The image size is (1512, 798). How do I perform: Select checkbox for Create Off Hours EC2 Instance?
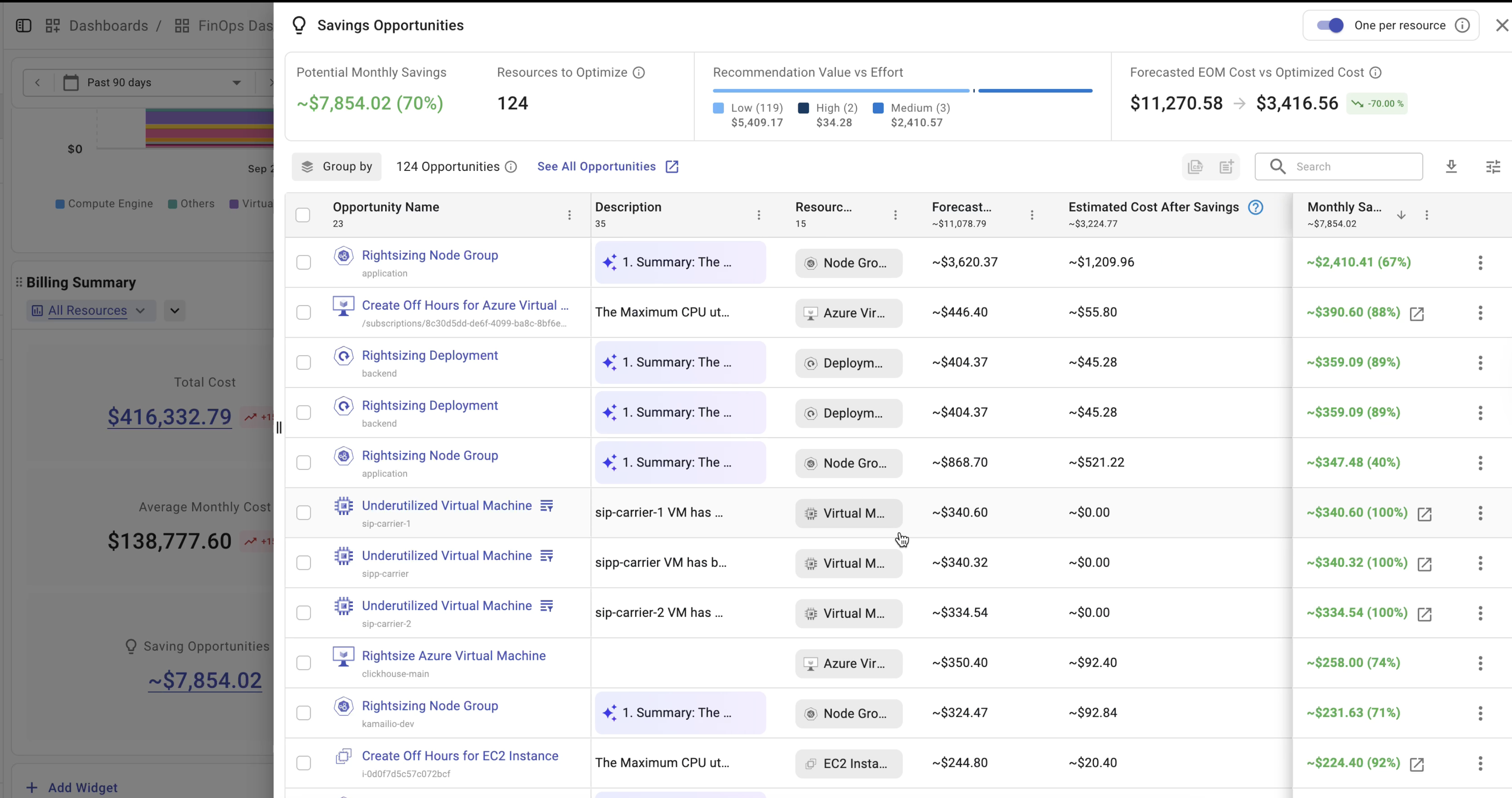(x=304, y=763)
